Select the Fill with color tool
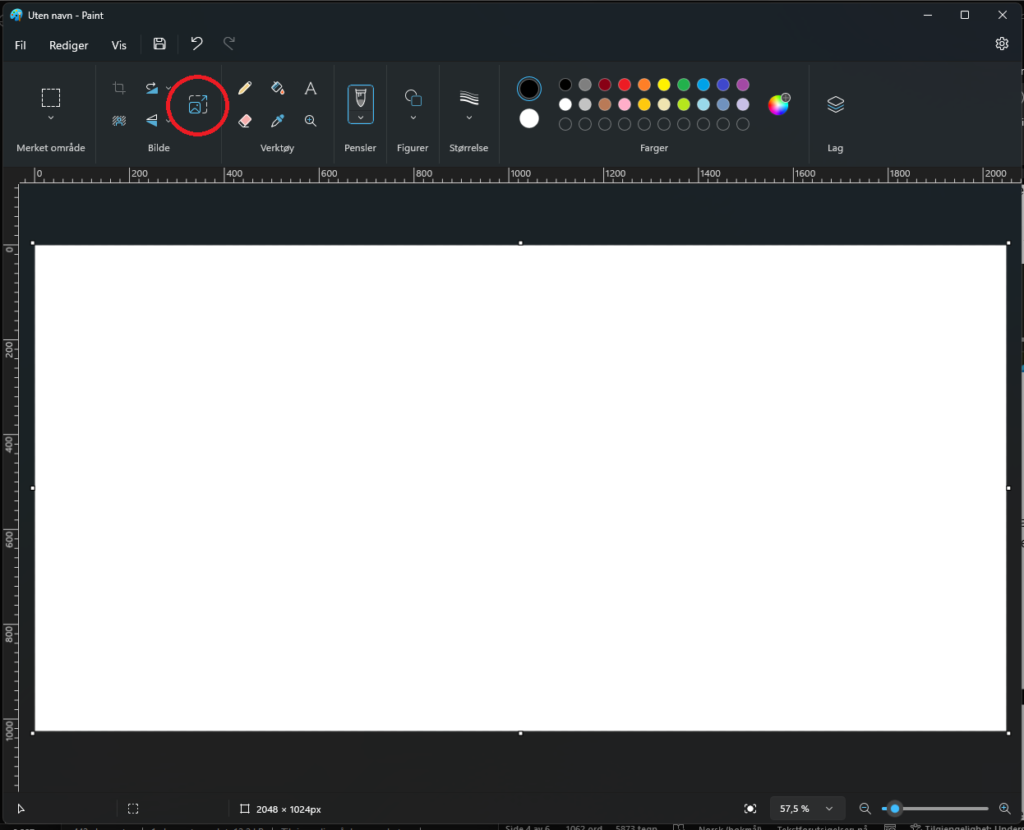1024x830 pixels. tap(278, 88)
